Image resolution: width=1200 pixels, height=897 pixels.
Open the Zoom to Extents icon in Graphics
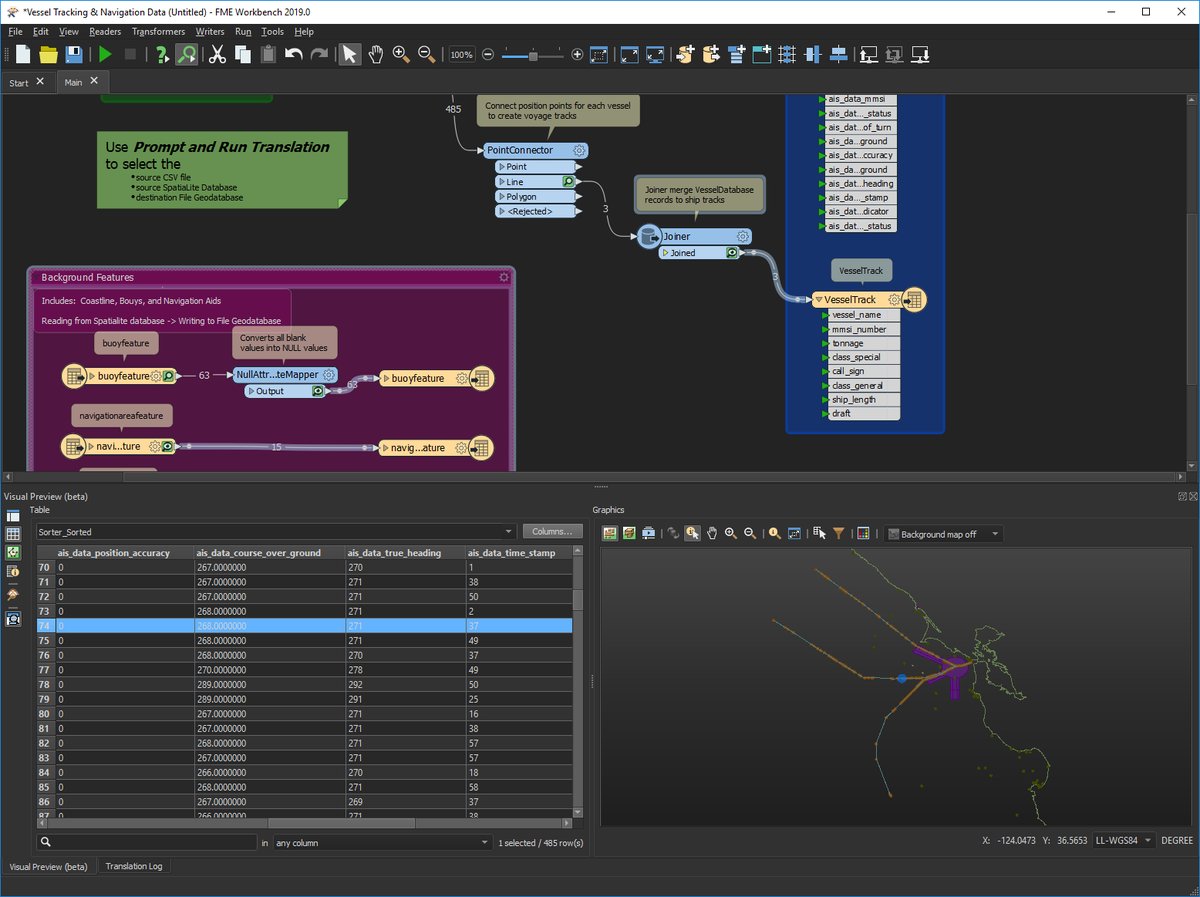[792, 533]
